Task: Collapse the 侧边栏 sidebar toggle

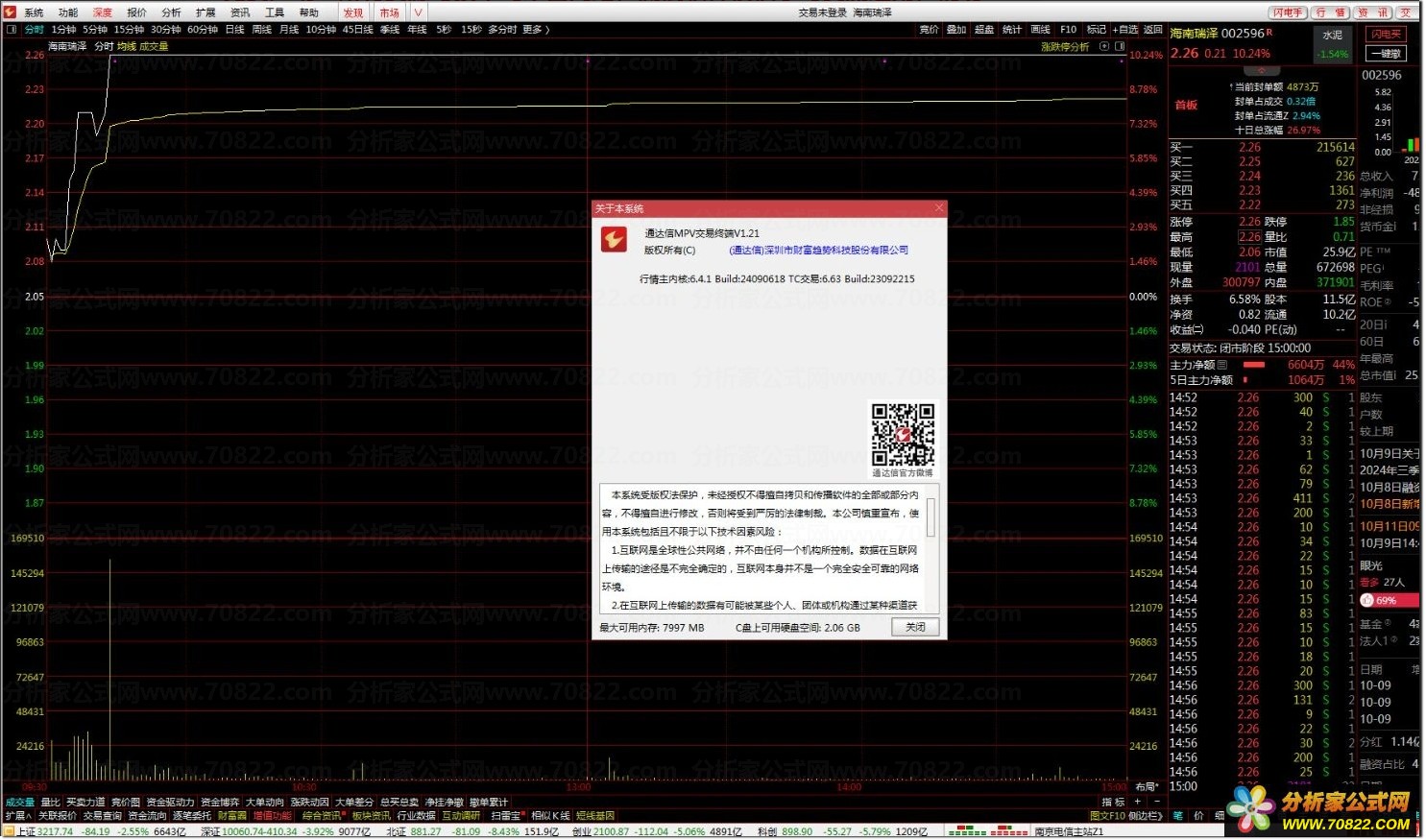Action: coord(1147,816)
